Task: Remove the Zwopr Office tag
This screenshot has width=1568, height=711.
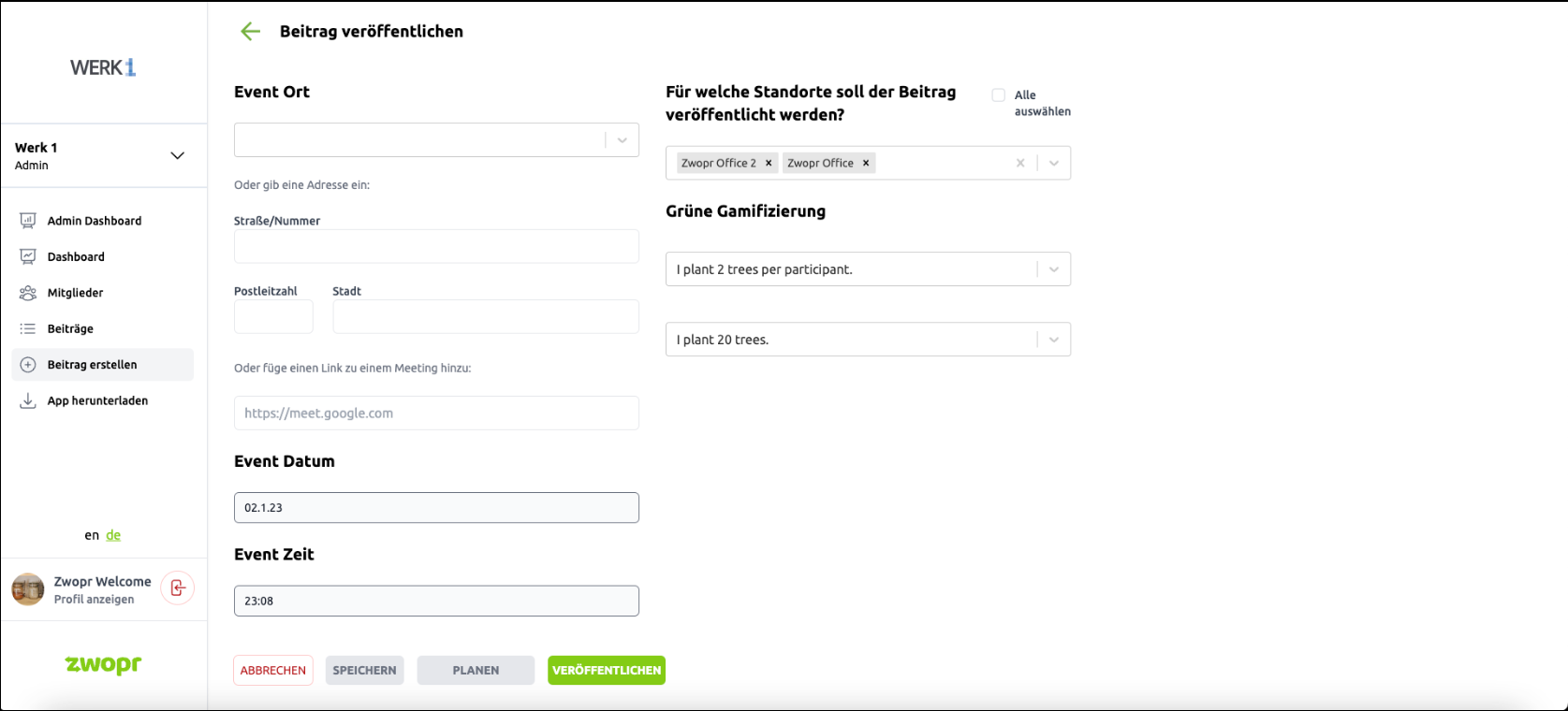Action: point(866,163)
